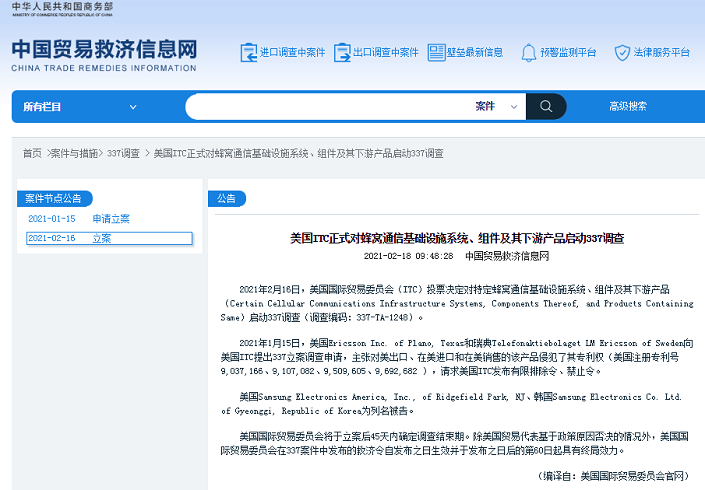
Task: Select the 公告 tab header
Action: pyautogui.click(x=227, y=199)
